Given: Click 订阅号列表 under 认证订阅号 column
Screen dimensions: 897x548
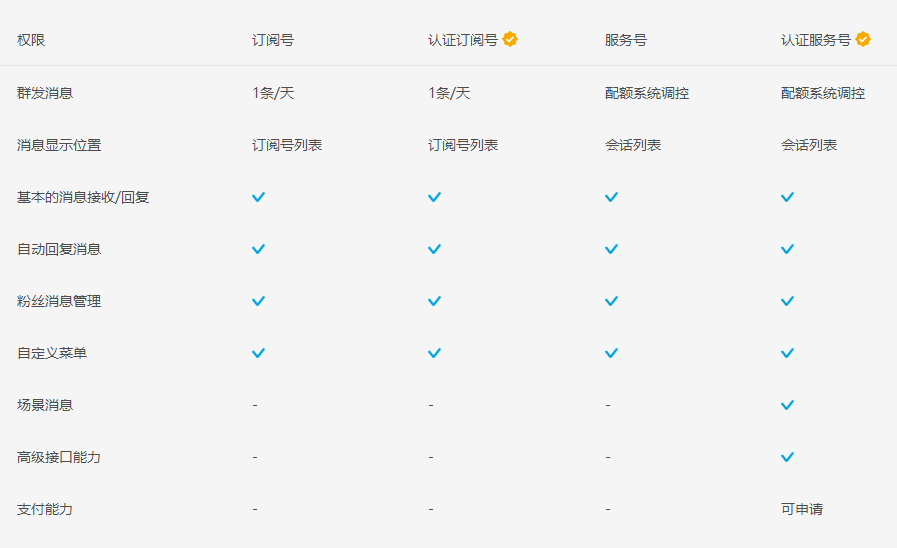Looking at the screenshot, I should [463, 145].
